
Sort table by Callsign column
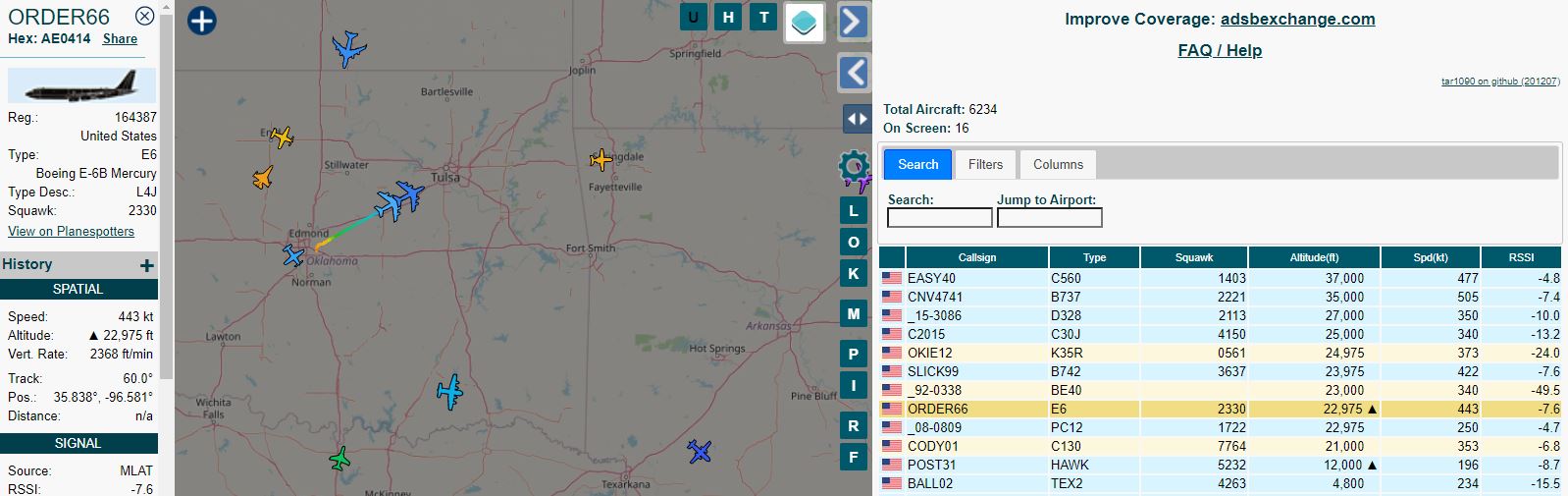click(976, 257)
